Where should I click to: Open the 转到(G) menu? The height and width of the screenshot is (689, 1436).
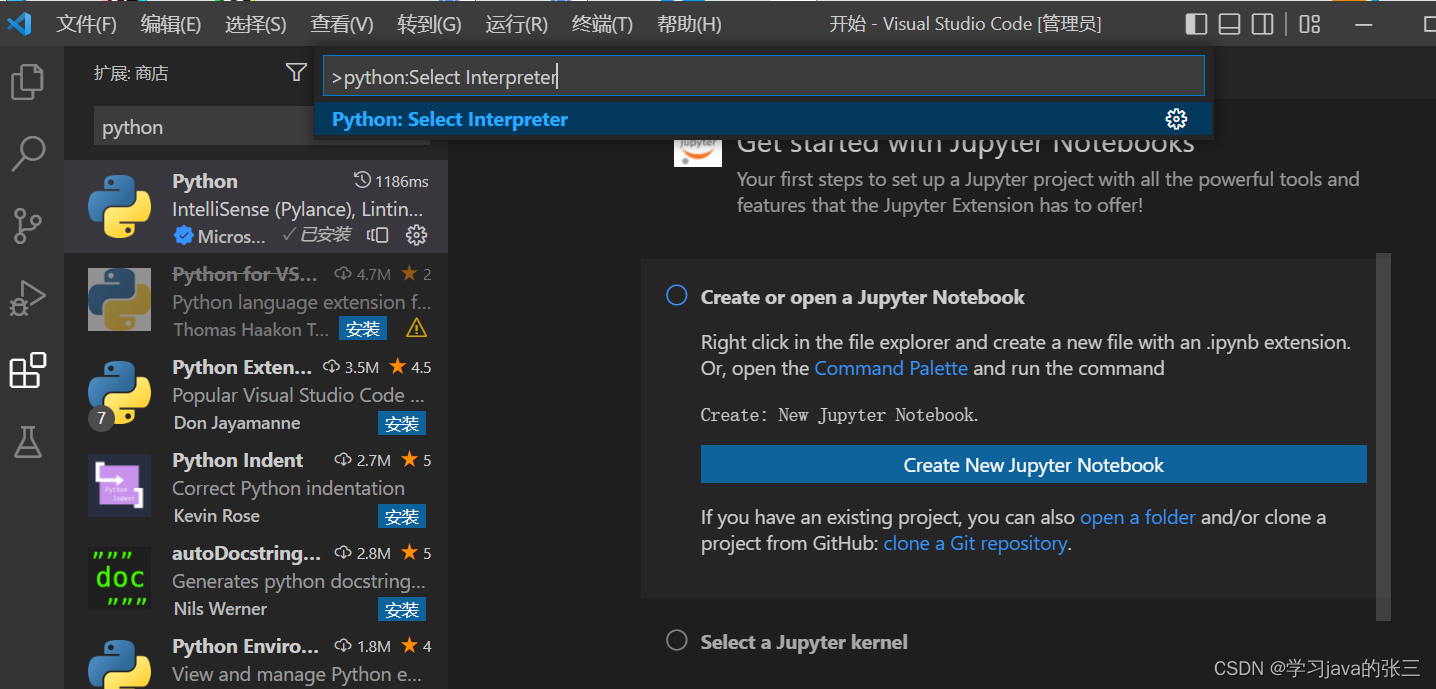pos(429,24)
